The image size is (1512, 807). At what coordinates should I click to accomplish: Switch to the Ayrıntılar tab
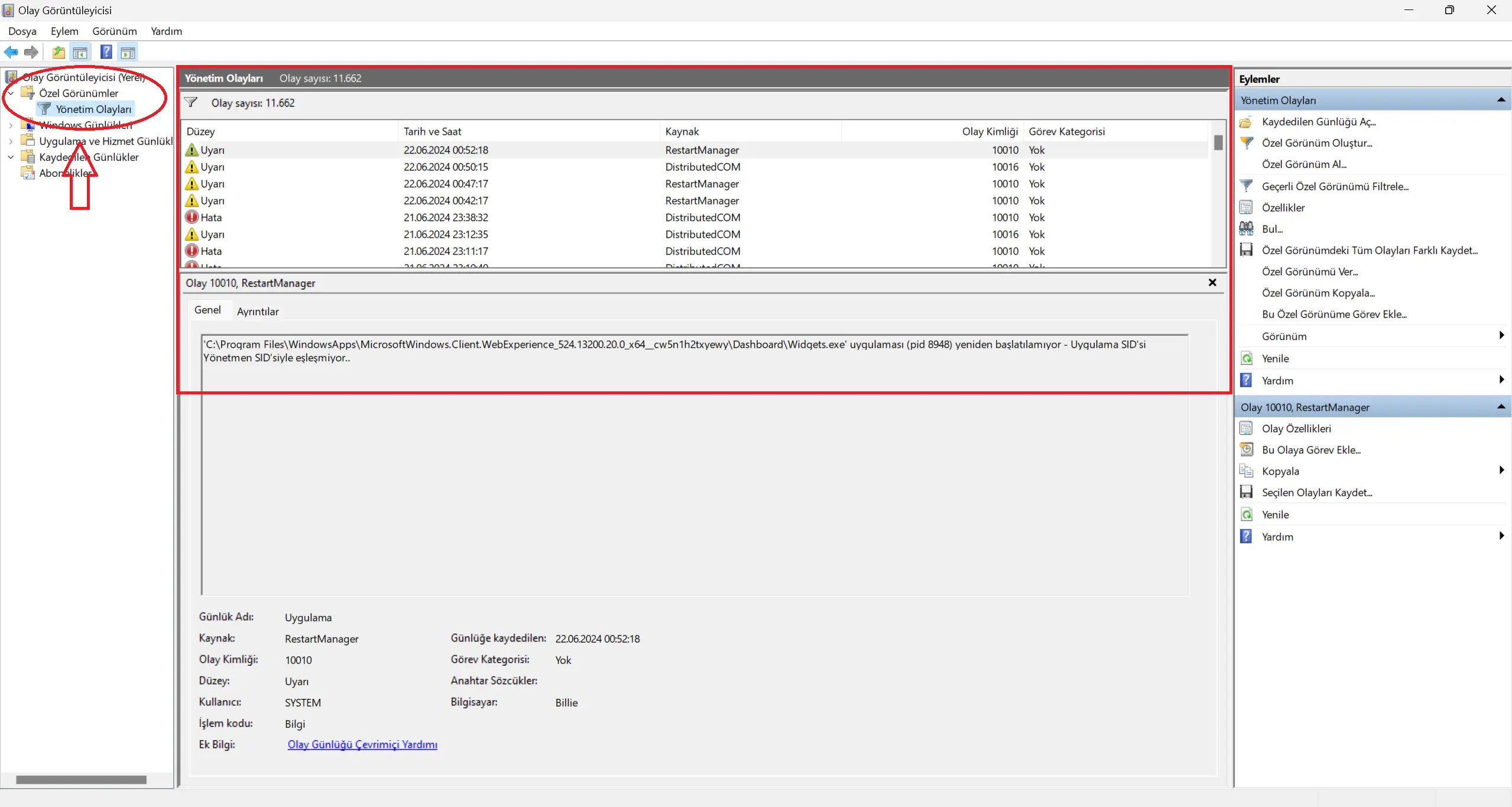(258, 312)
